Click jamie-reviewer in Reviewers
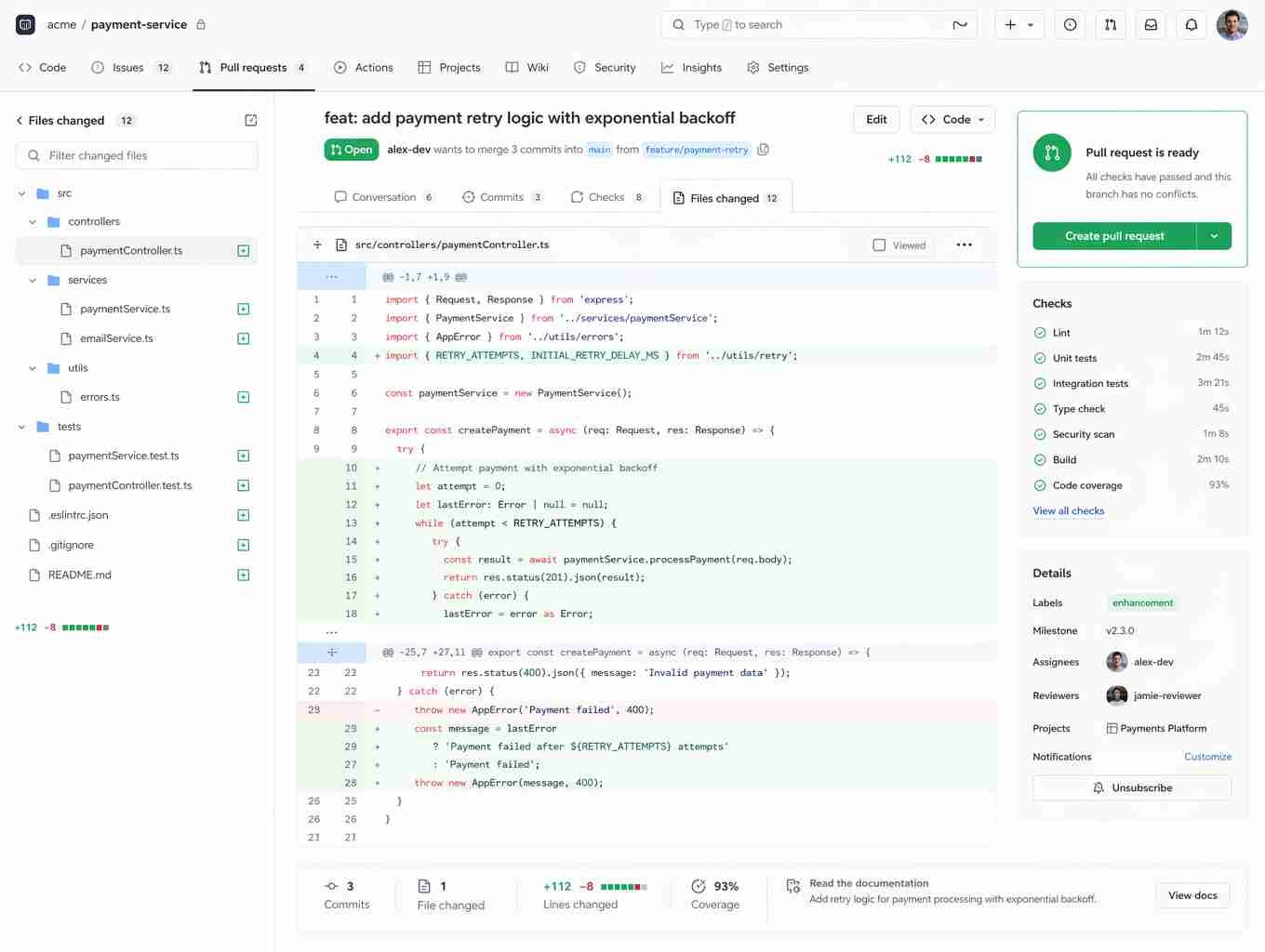The width and height of the screenshot is (1265, 952). [x=1153, y=695]
